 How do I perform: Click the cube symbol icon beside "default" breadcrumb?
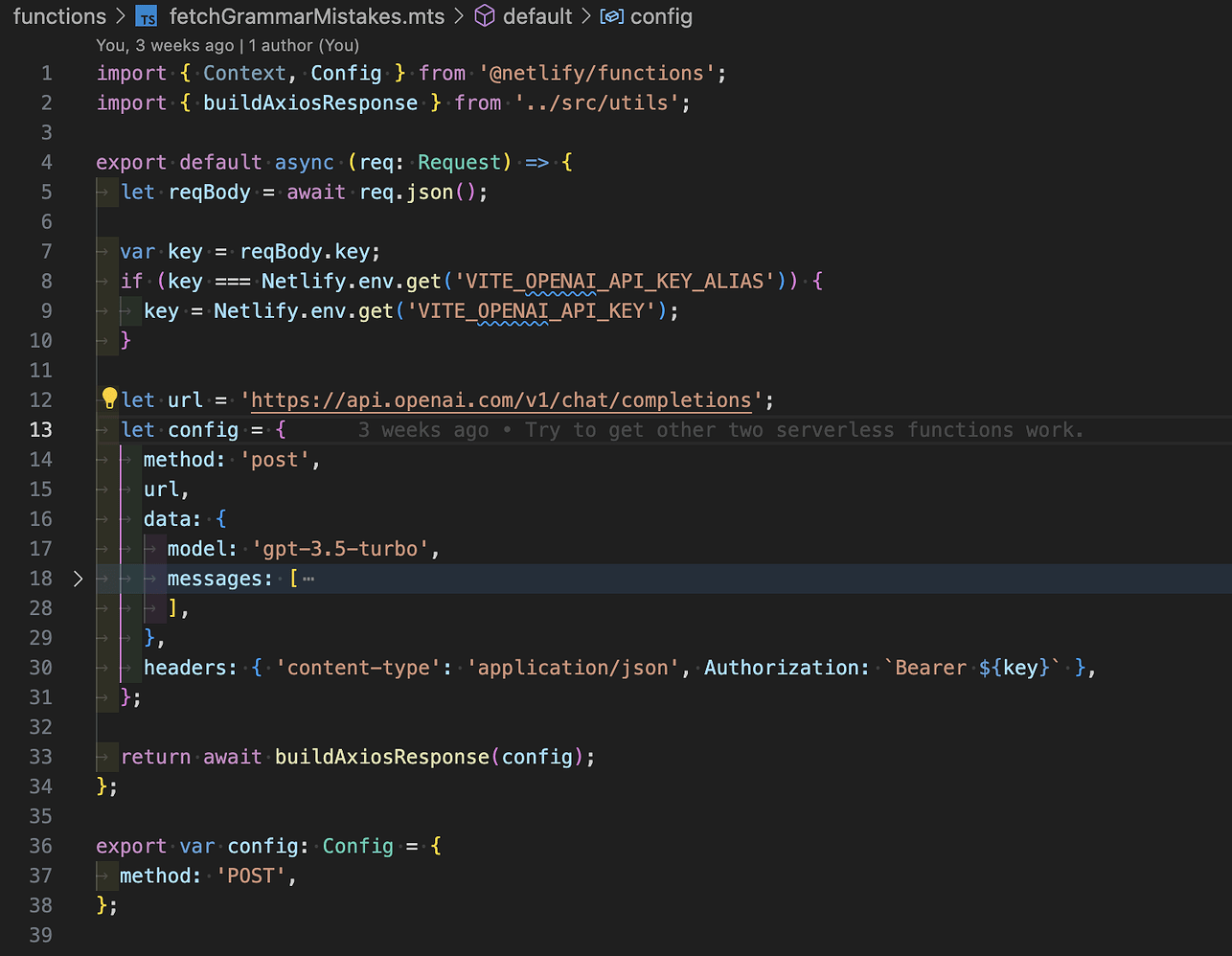(484, 16)
